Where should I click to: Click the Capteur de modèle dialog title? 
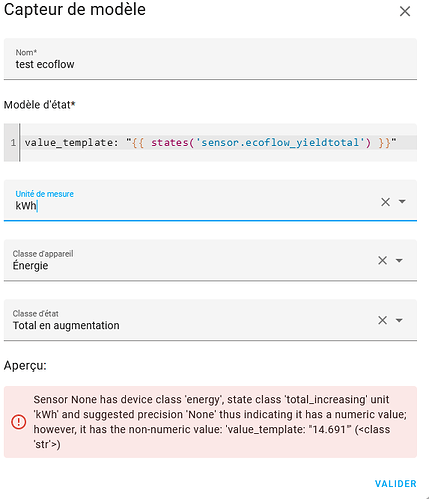coord(75,9)
